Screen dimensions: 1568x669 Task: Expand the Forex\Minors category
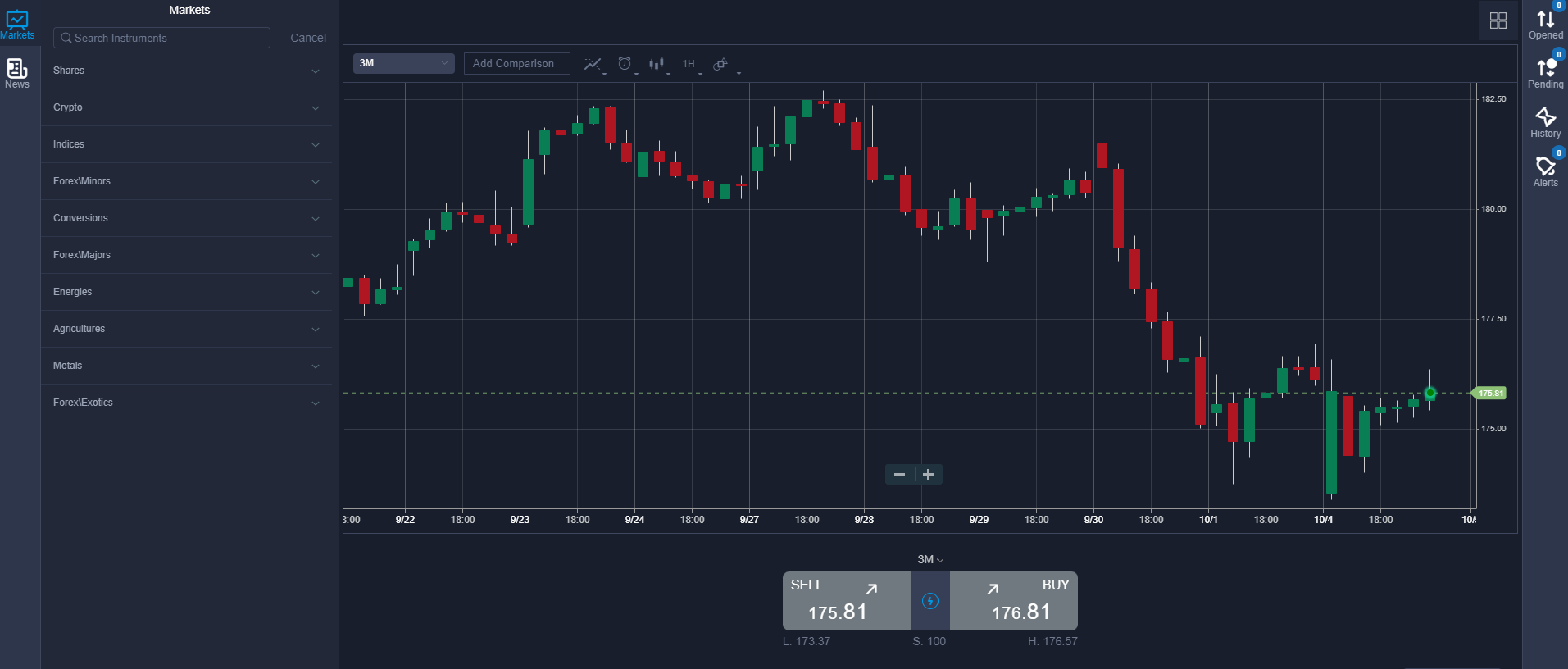(187, 181)
